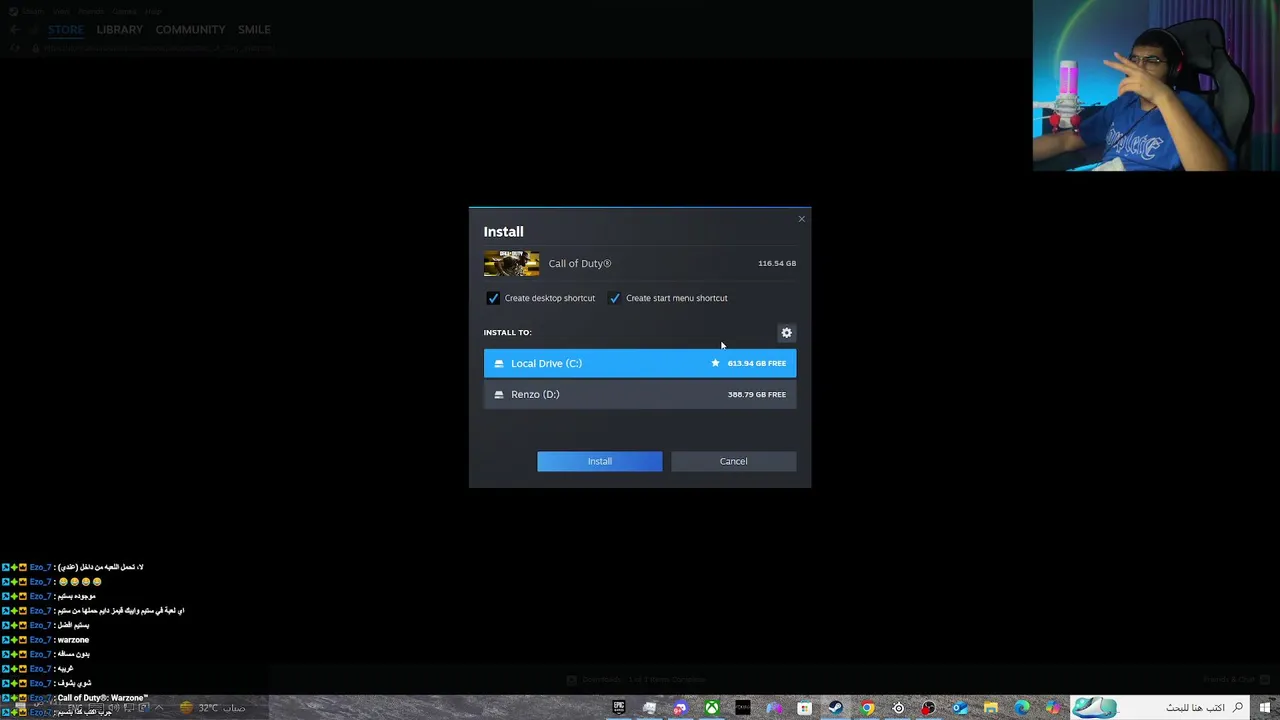Click the Steam icon in taskbar
This screenshot has width=1280, height=720.
tap(835, 708)
